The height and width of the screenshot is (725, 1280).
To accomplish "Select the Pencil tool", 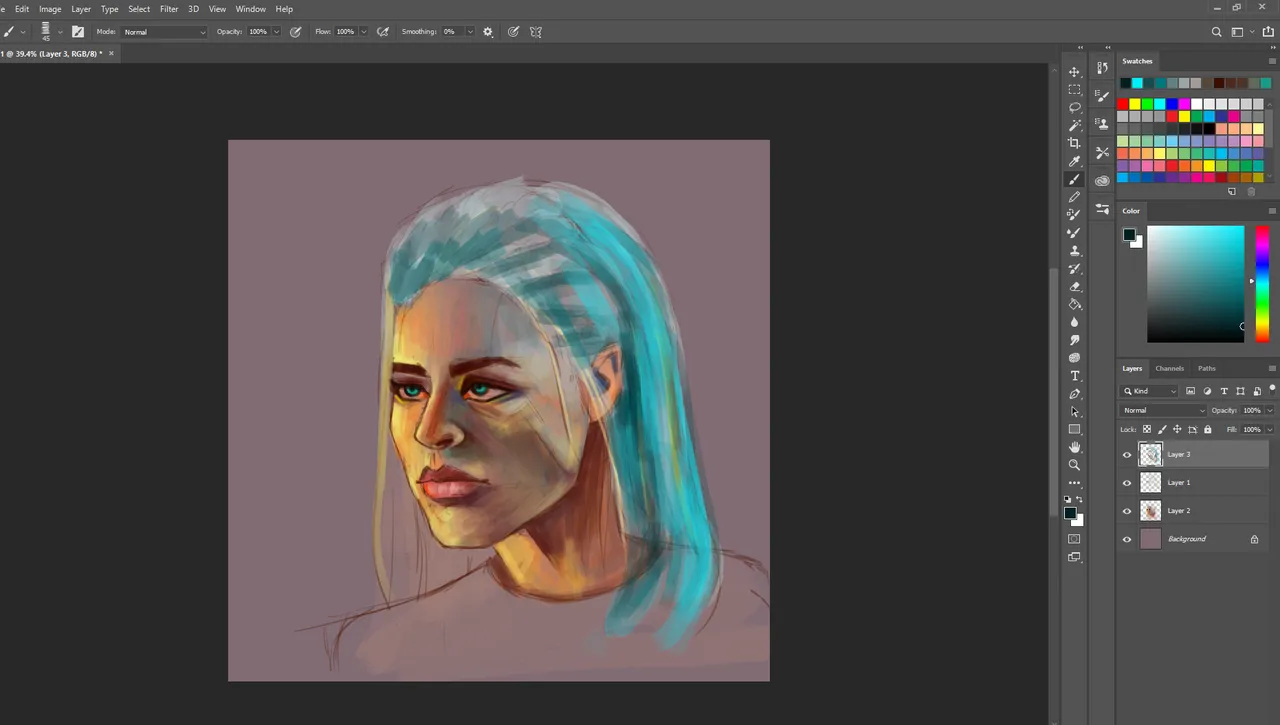I will point(1075,197).
